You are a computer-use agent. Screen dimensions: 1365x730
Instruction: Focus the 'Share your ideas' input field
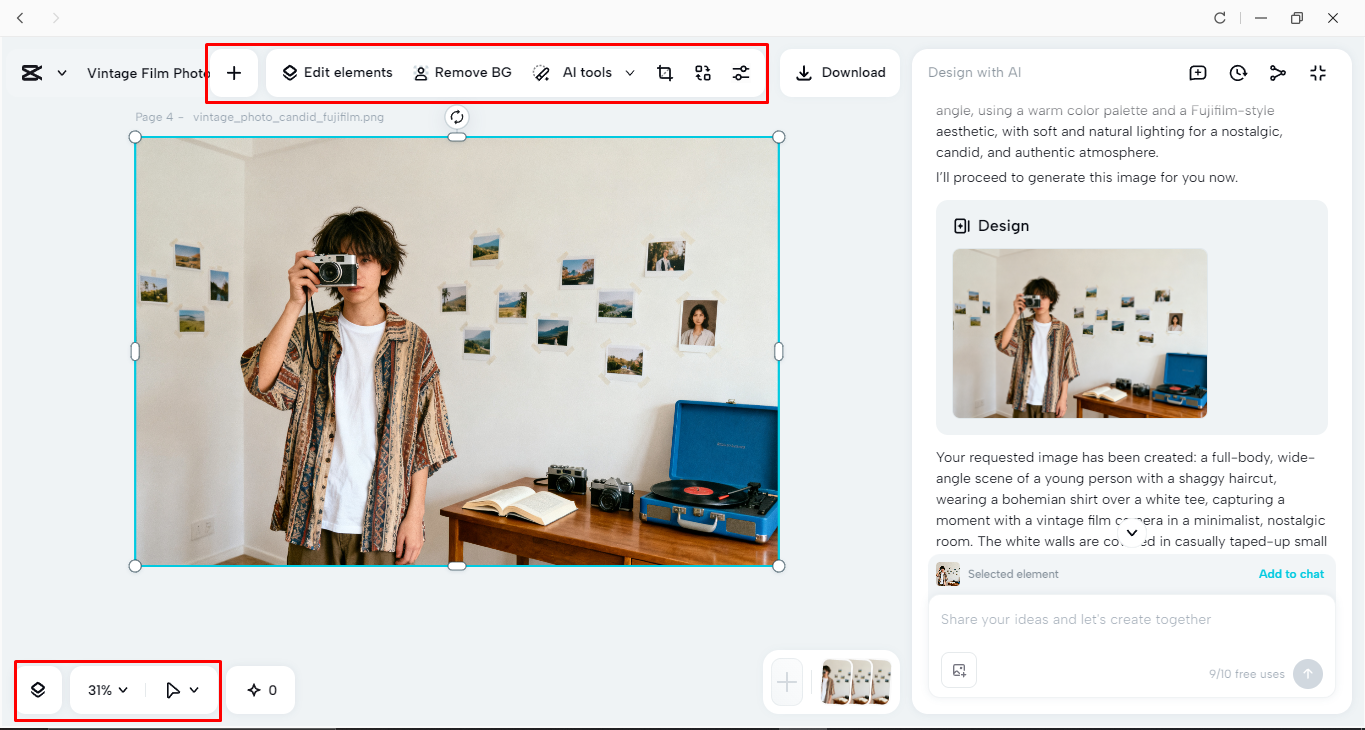coord(1132,620)
